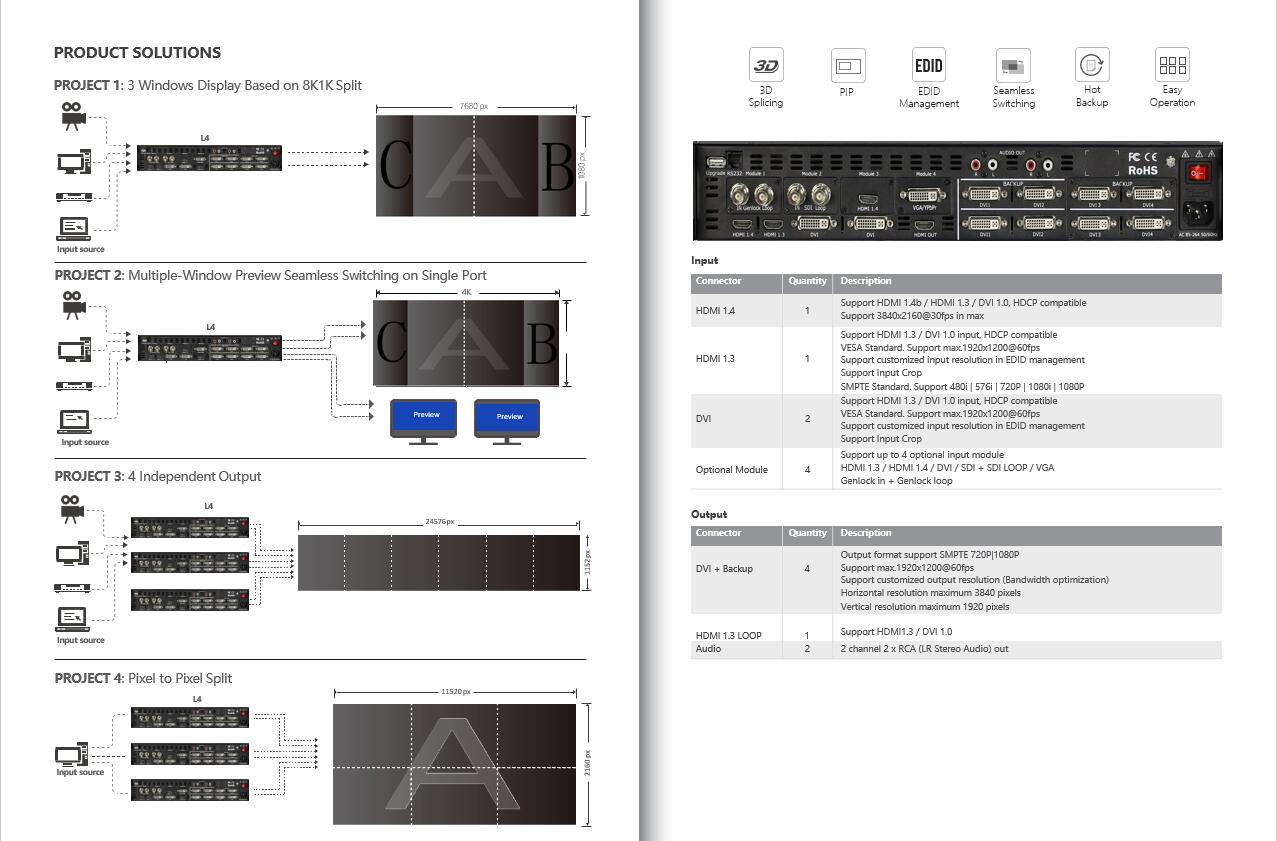The image size is (1277, 841).
Task: Select "Genlock in + Genlock loop" text
Action: pos(897,481)
